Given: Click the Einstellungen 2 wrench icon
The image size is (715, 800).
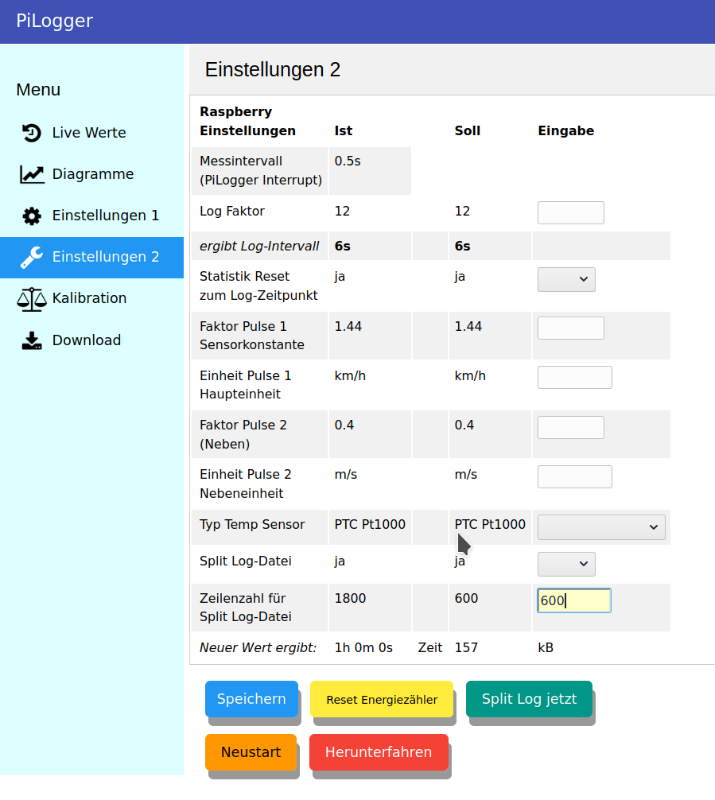Looking at the screenshot, I should pyautogui.click(x=32, y=257).
